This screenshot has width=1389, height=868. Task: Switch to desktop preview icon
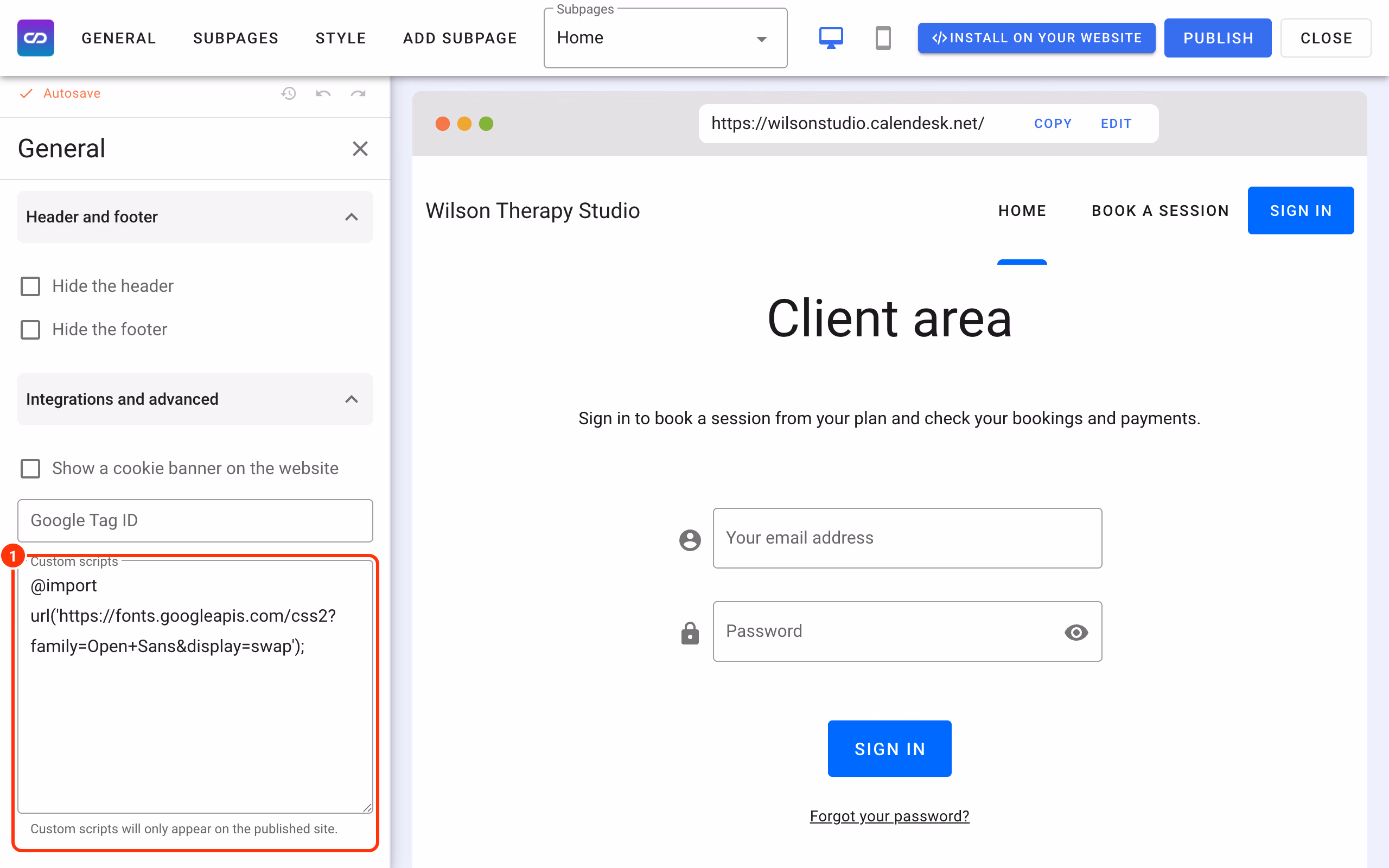tap(831, 38)
